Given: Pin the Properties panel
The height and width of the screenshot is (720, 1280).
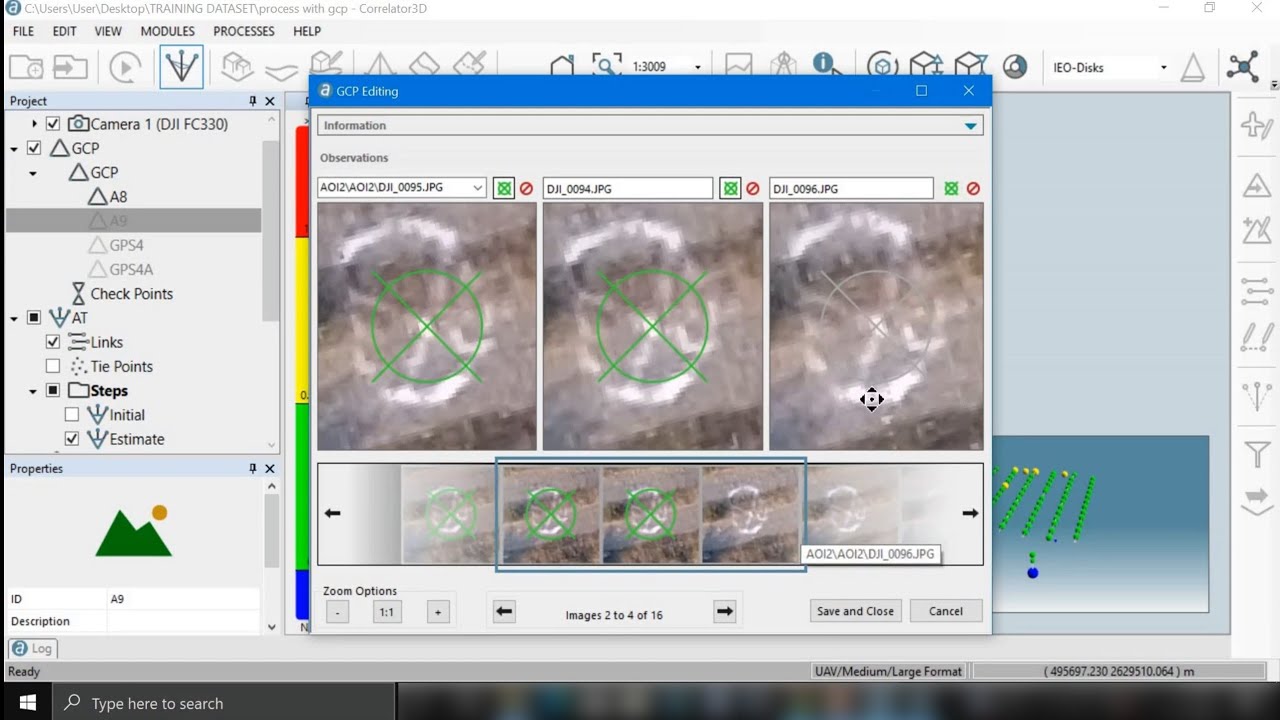Looking at the screenshot, I should 253,468.
